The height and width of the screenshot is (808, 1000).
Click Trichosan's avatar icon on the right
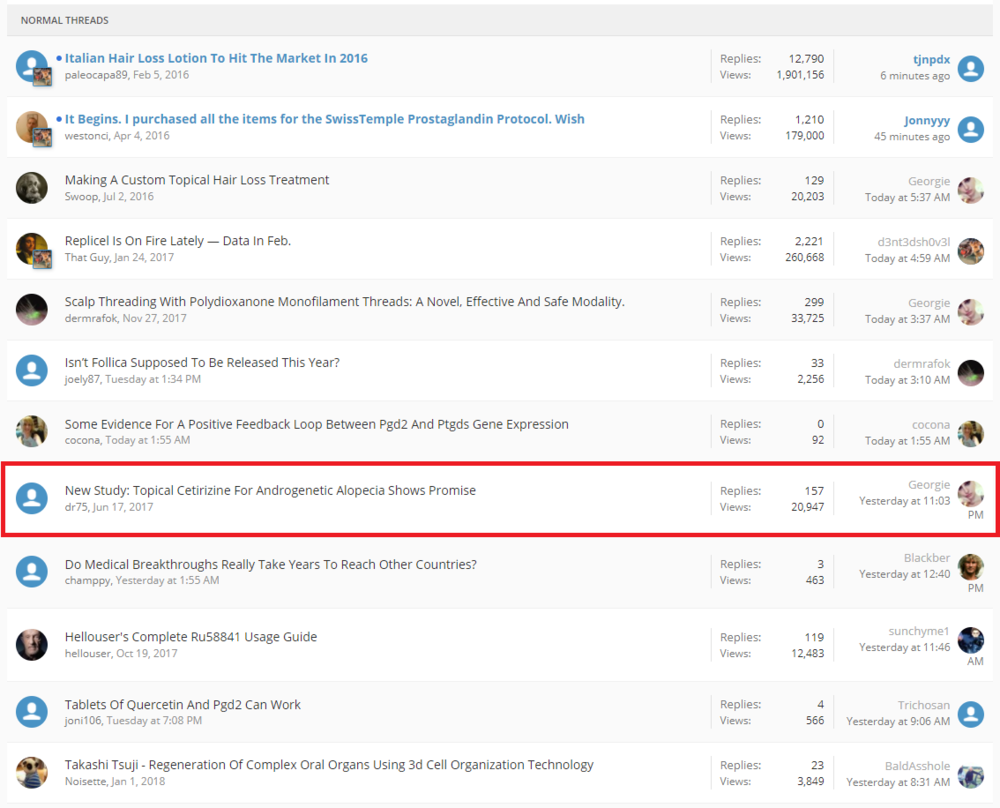970,713
